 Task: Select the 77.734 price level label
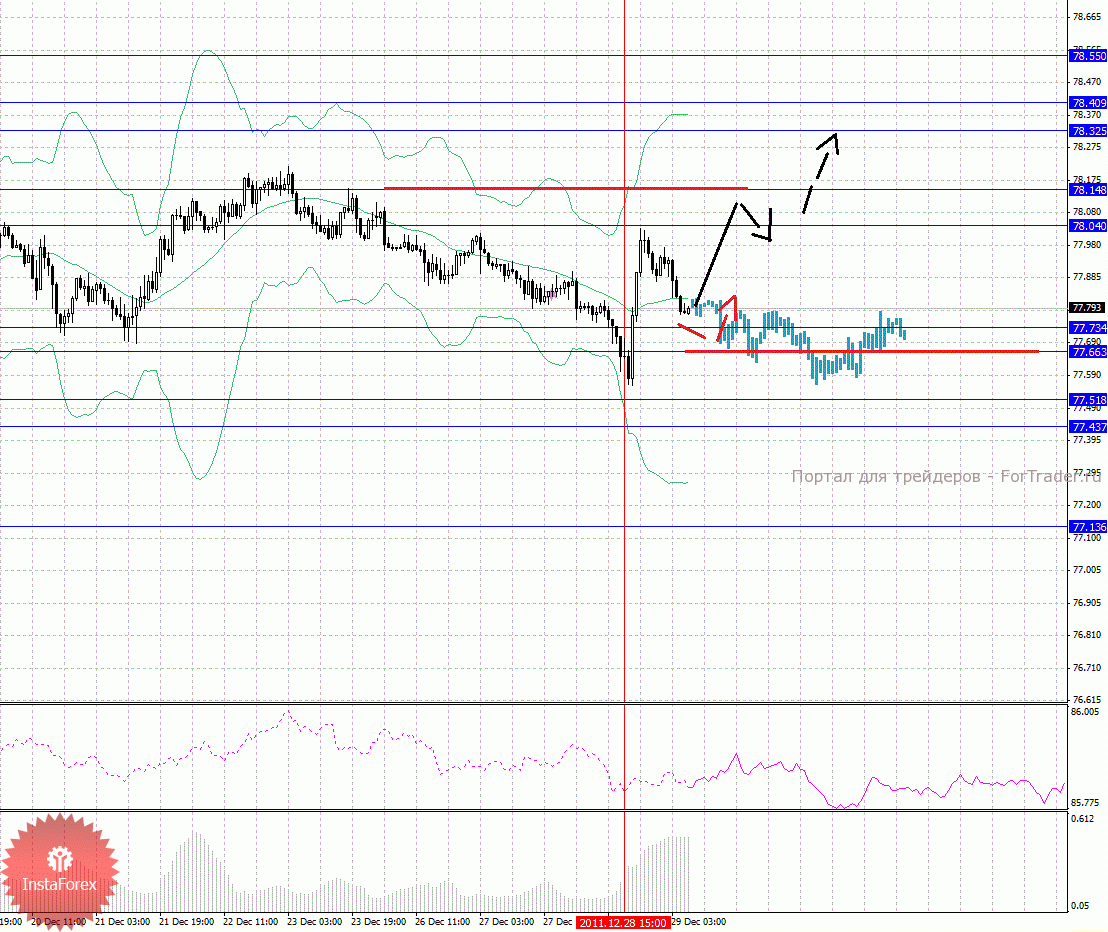[1088, 328]
